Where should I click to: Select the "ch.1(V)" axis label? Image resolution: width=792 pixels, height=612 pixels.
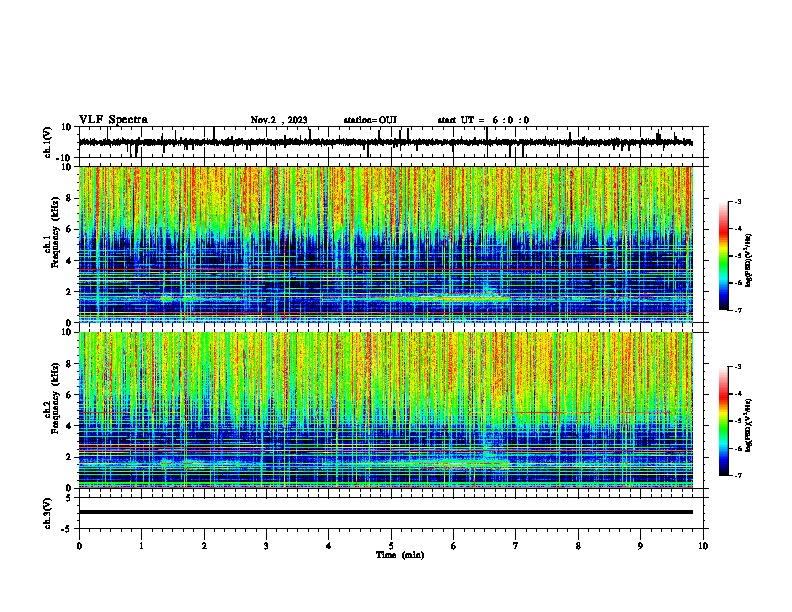pyautogui.click(x=48, y=143)
